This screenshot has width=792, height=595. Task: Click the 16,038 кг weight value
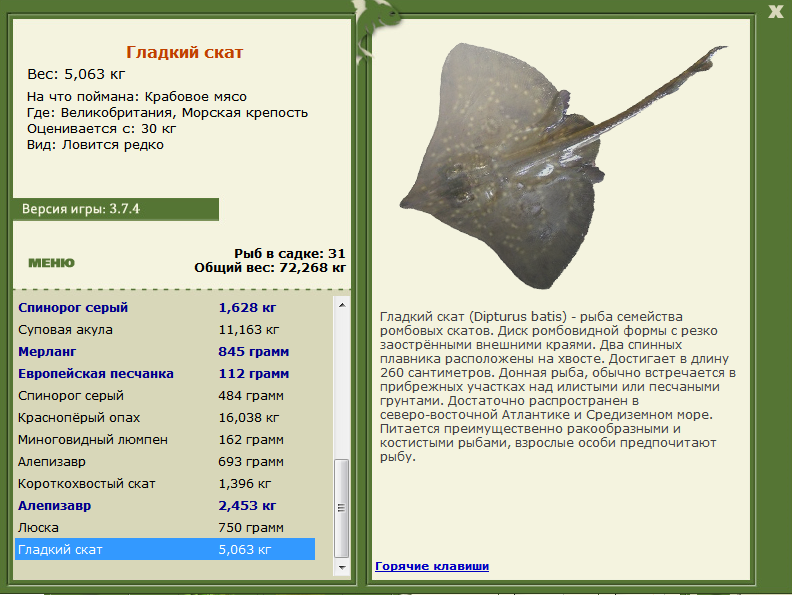point(249,418)
